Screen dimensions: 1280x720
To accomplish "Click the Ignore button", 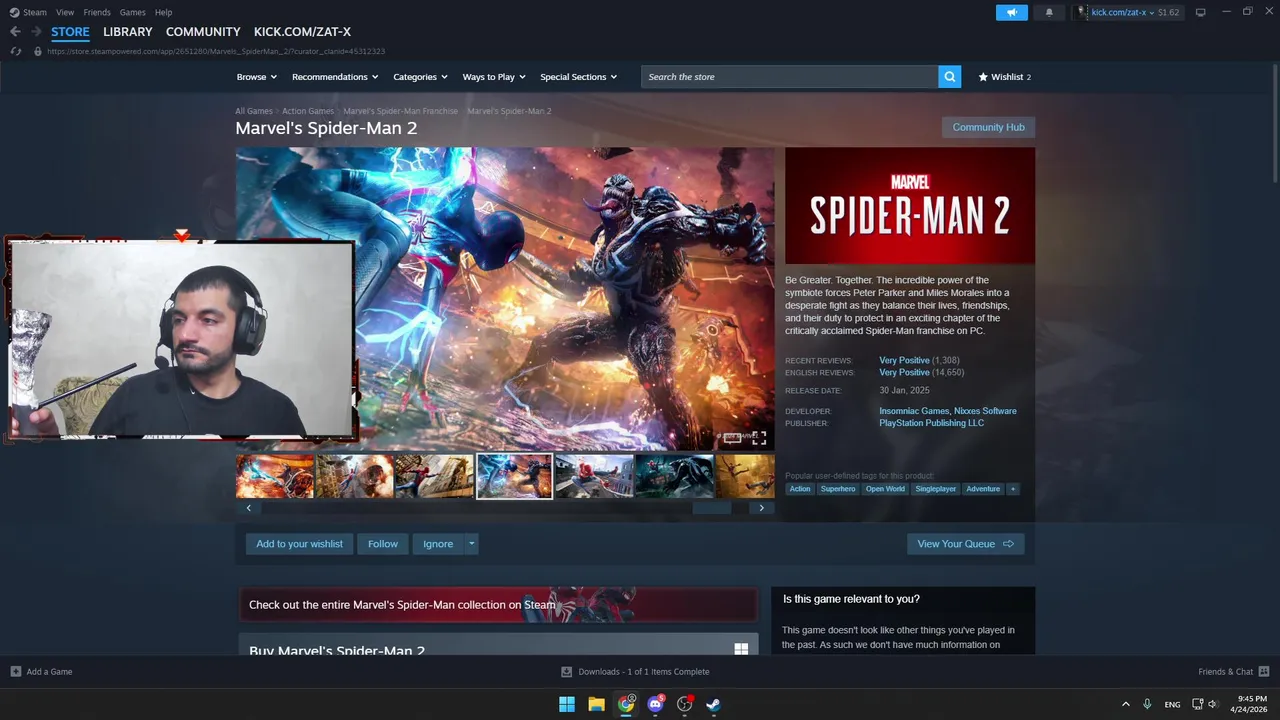I will click(x=438, y=544).
